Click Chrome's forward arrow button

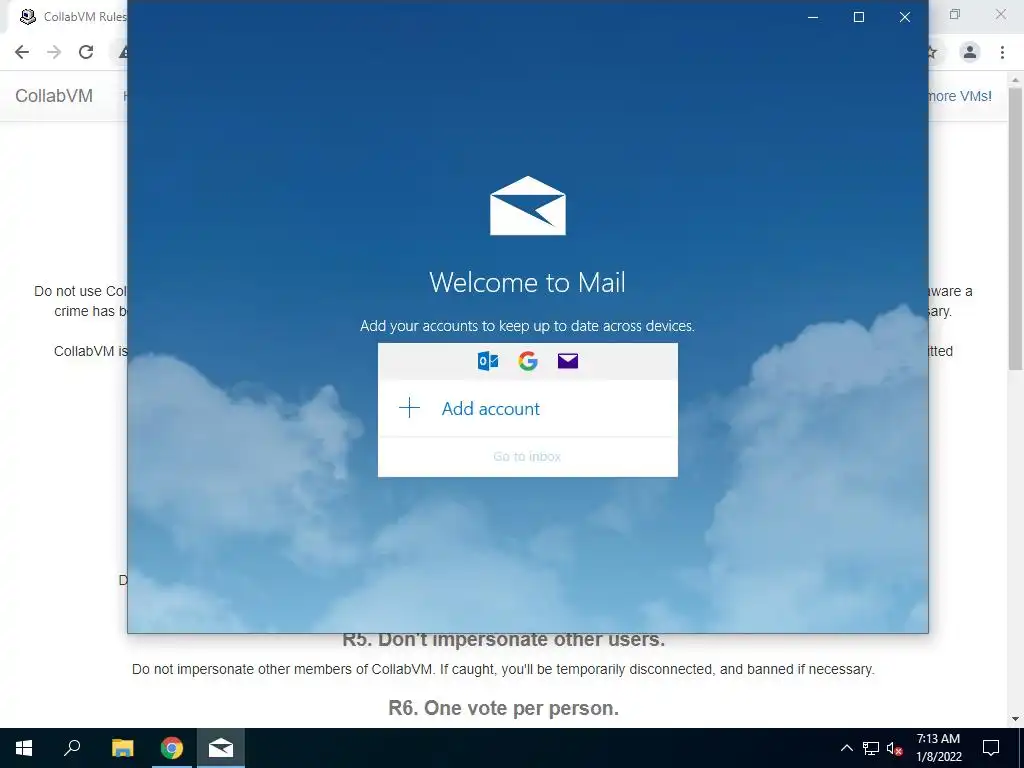[54, 52]
